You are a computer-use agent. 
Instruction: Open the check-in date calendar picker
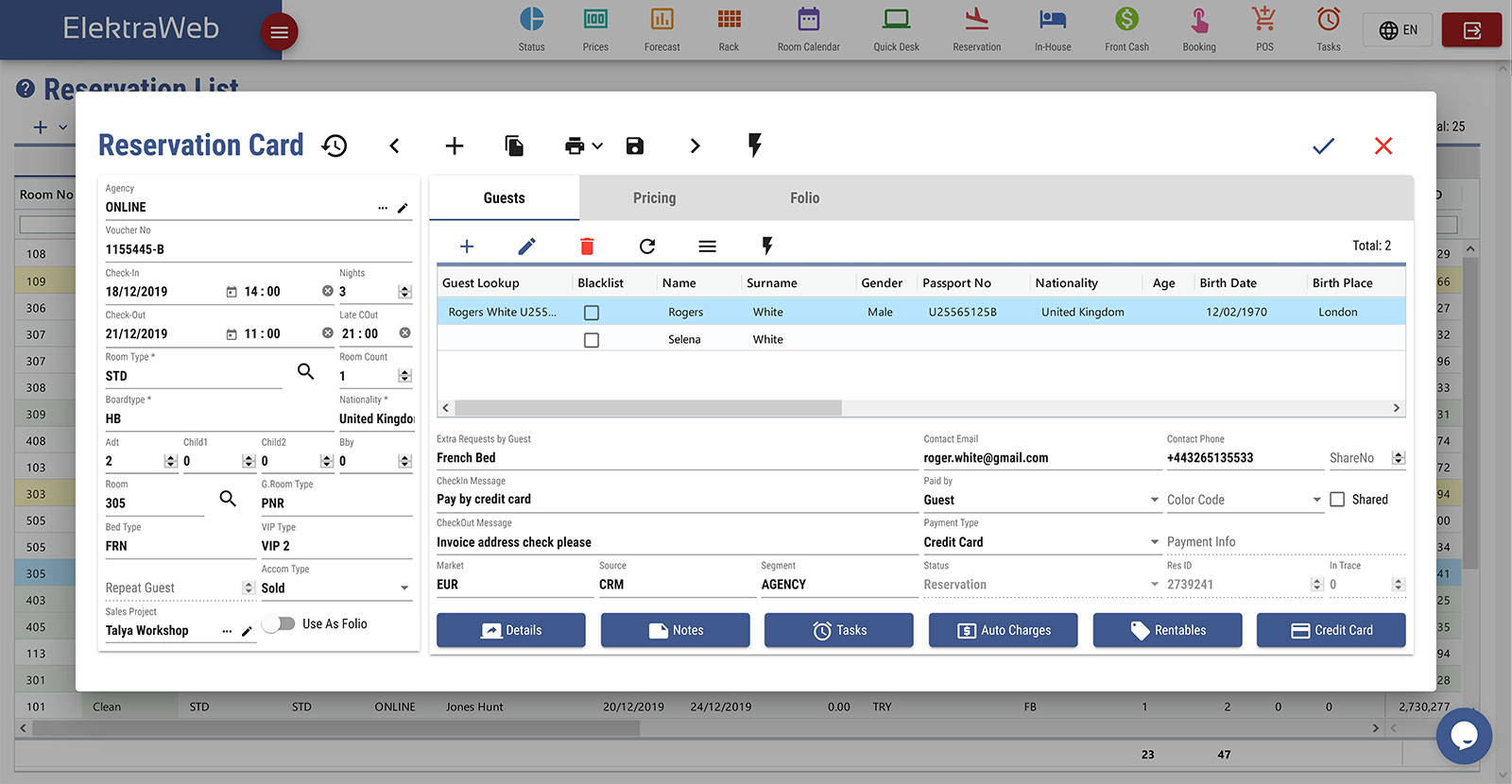[232, 292]
